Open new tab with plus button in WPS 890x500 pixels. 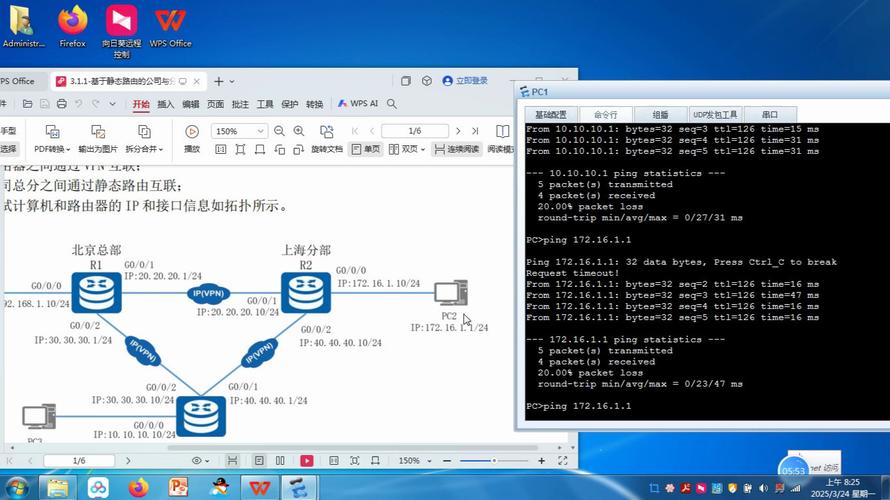(219, 81)
